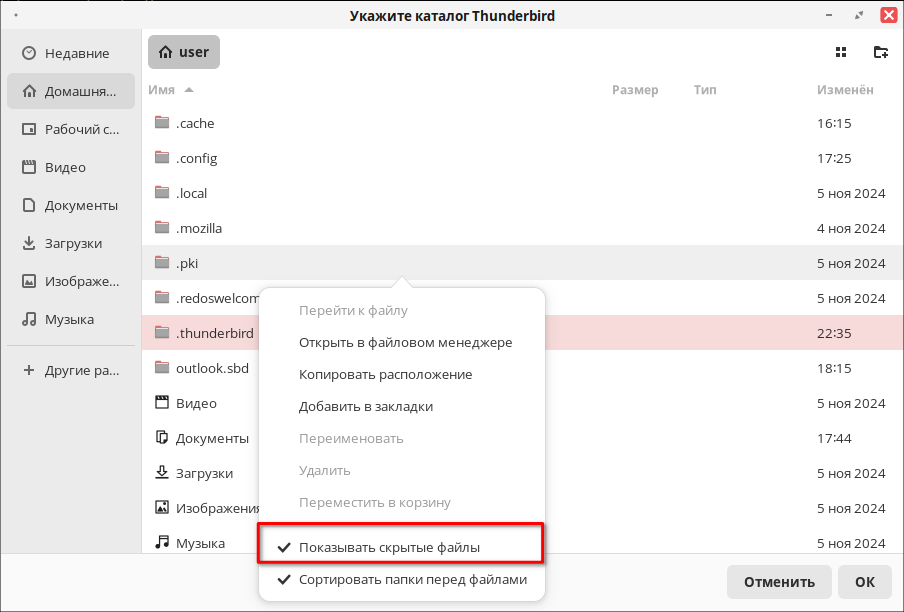The image size is (904, 612).
Task: Choose Копировать расположение from context menu
Action: [385, 375]
